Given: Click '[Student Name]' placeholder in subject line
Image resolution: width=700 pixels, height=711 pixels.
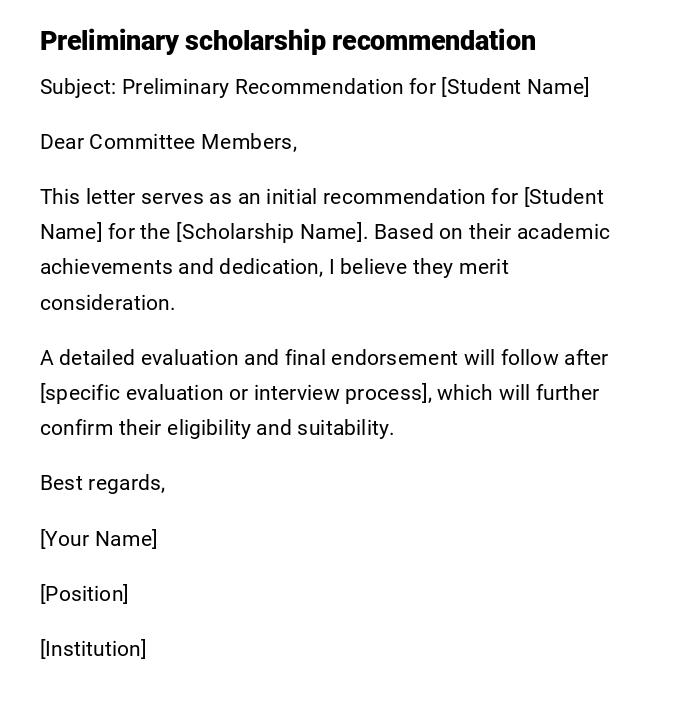Looking at the screenshot, I should (515, 87).
